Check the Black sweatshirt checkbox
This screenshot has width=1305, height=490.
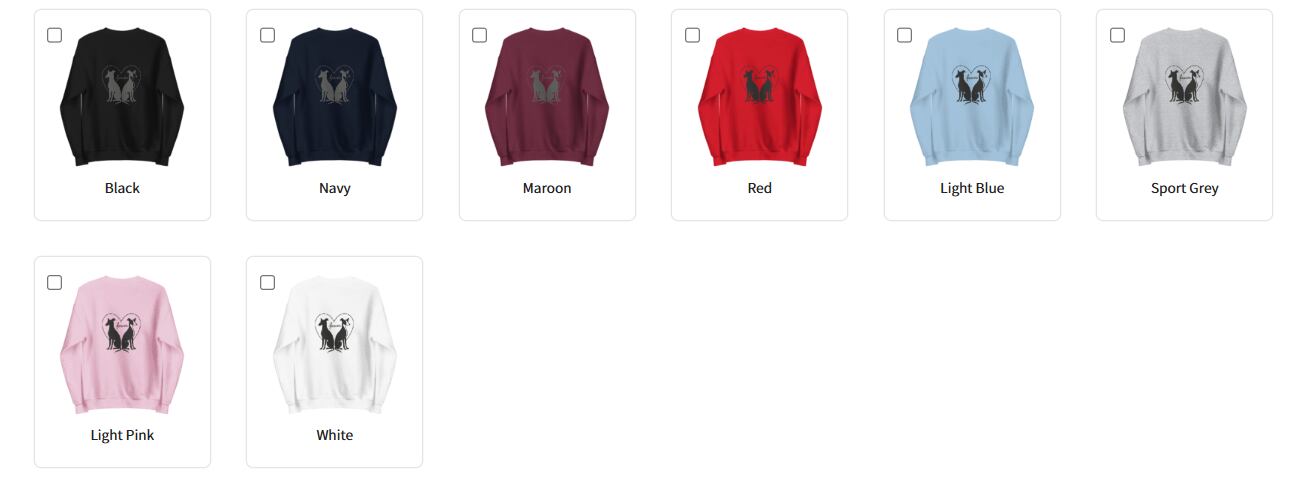[x=55, y=35]
